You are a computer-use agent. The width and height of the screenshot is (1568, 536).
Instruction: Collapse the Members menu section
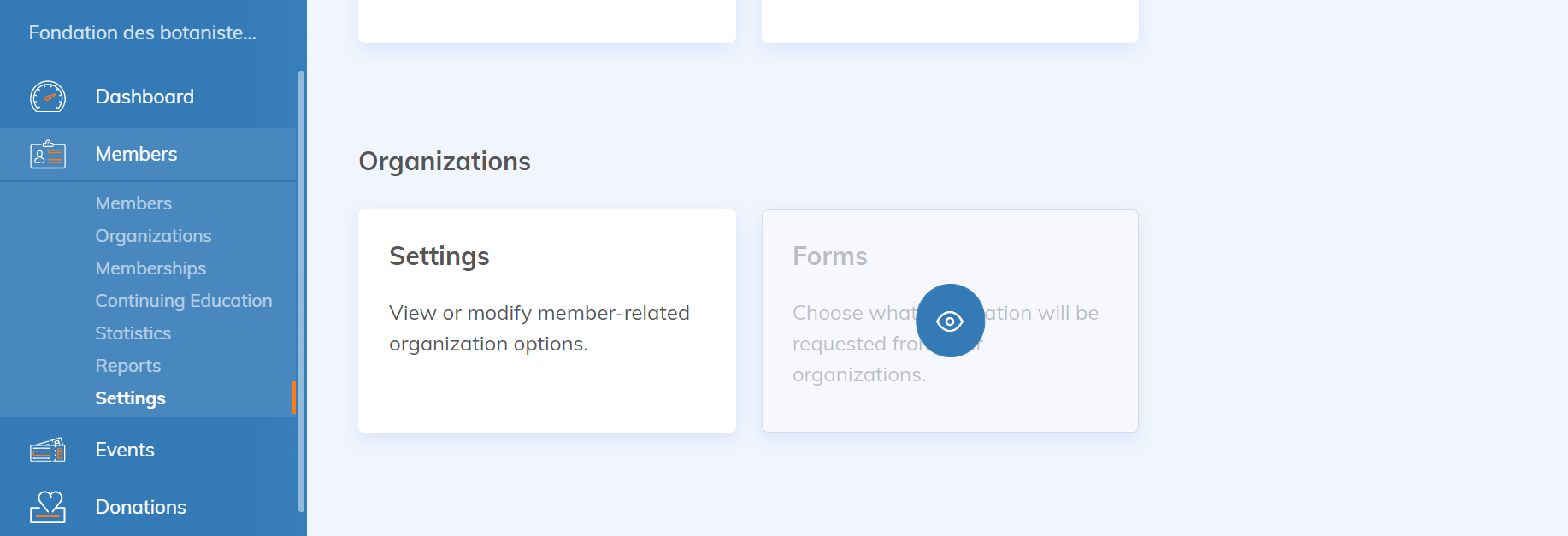point(136,155)
